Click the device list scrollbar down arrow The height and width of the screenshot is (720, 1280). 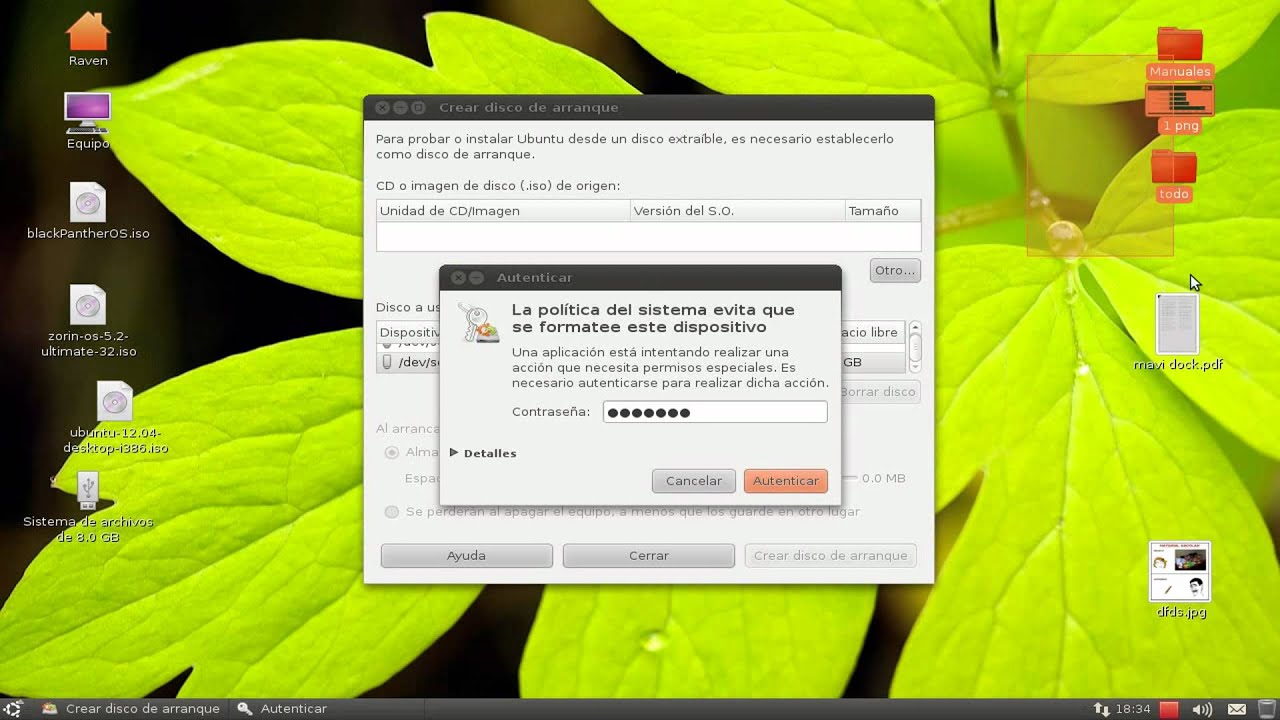click(914, 367)
